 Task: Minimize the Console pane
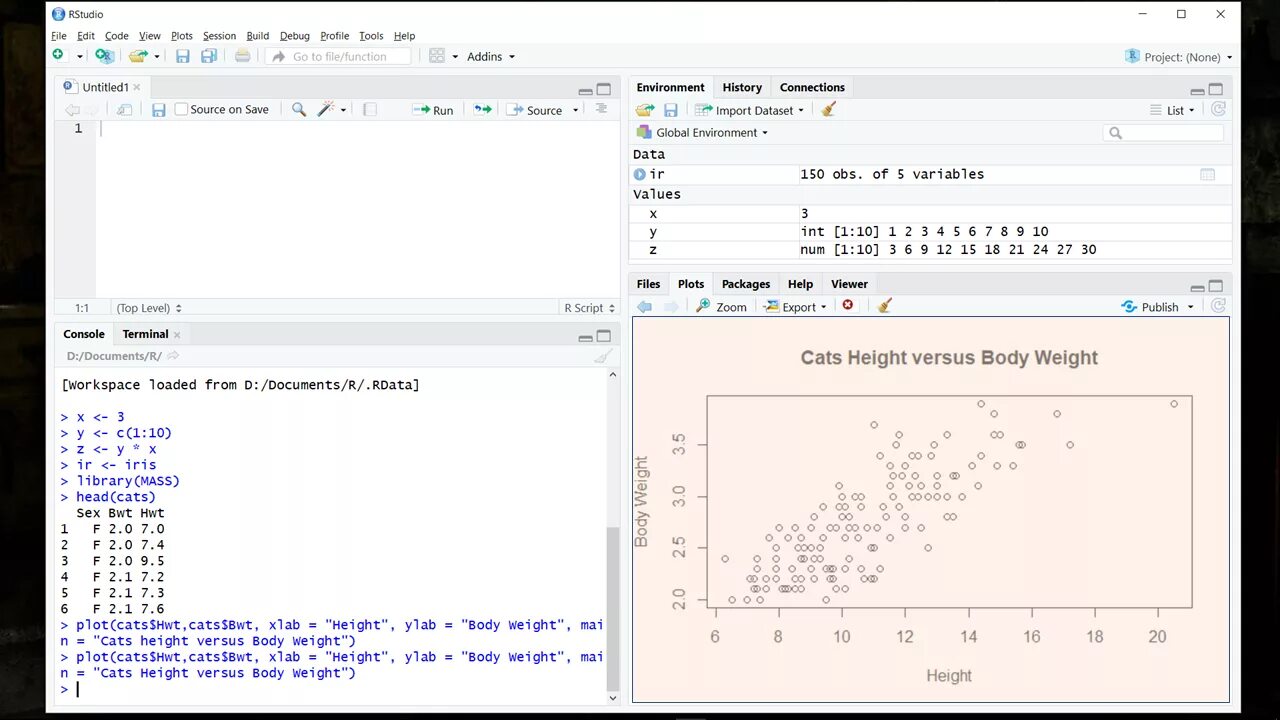click(585, 337)
